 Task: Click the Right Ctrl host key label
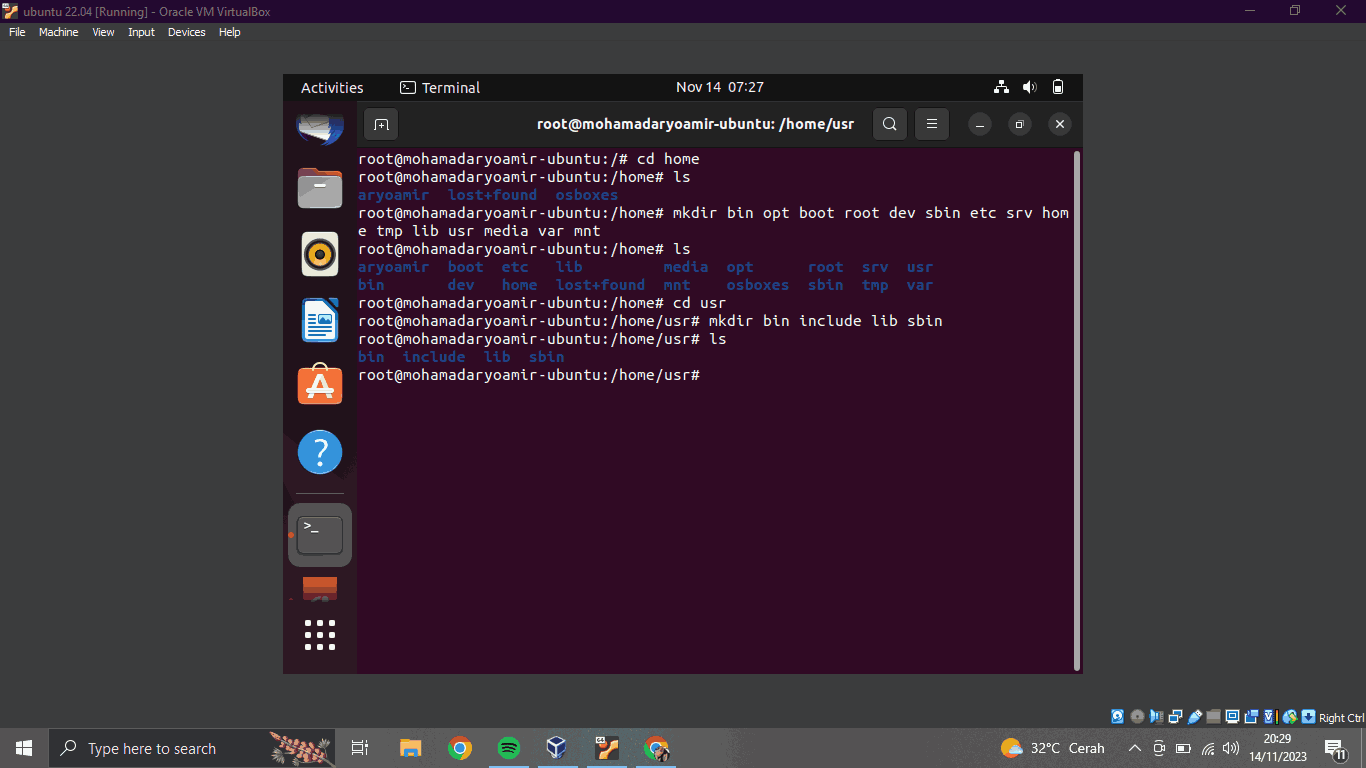(x=1342, y=718)
